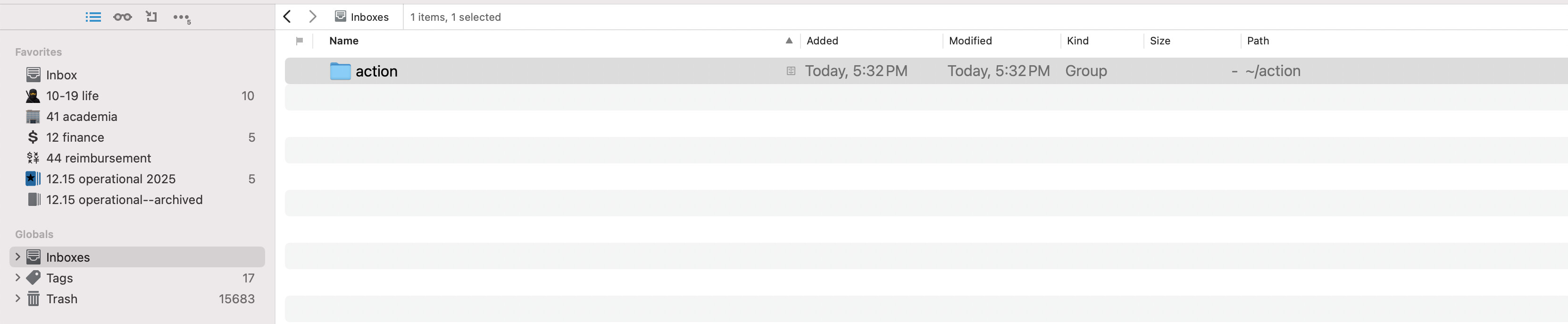Select the 12 finance favorite
The image size is (1568, 324).
pos(75,137)
